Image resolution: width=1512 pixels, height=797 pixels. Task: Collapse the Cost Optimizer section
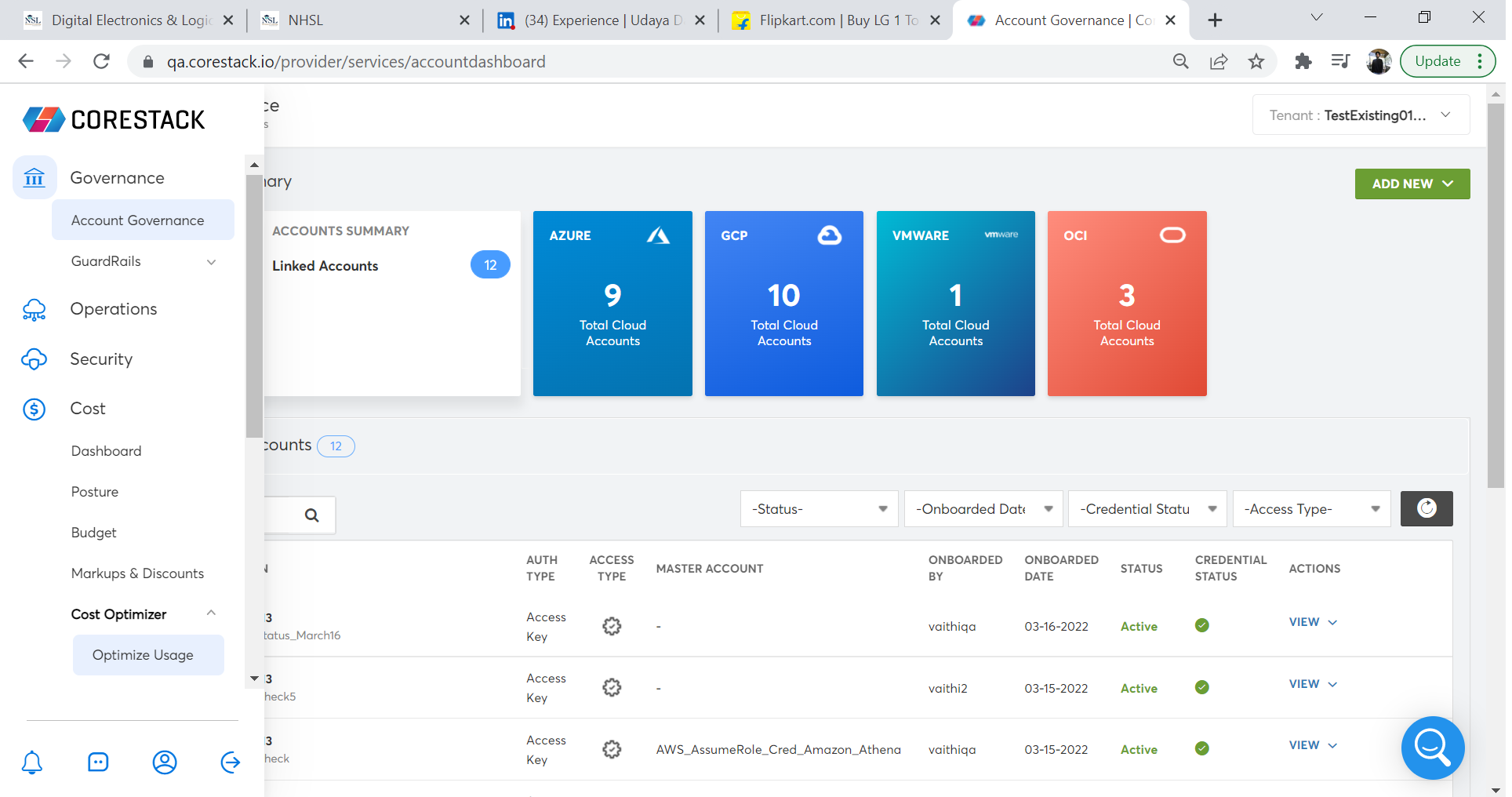pyautogui.click(x=211, y=613)
